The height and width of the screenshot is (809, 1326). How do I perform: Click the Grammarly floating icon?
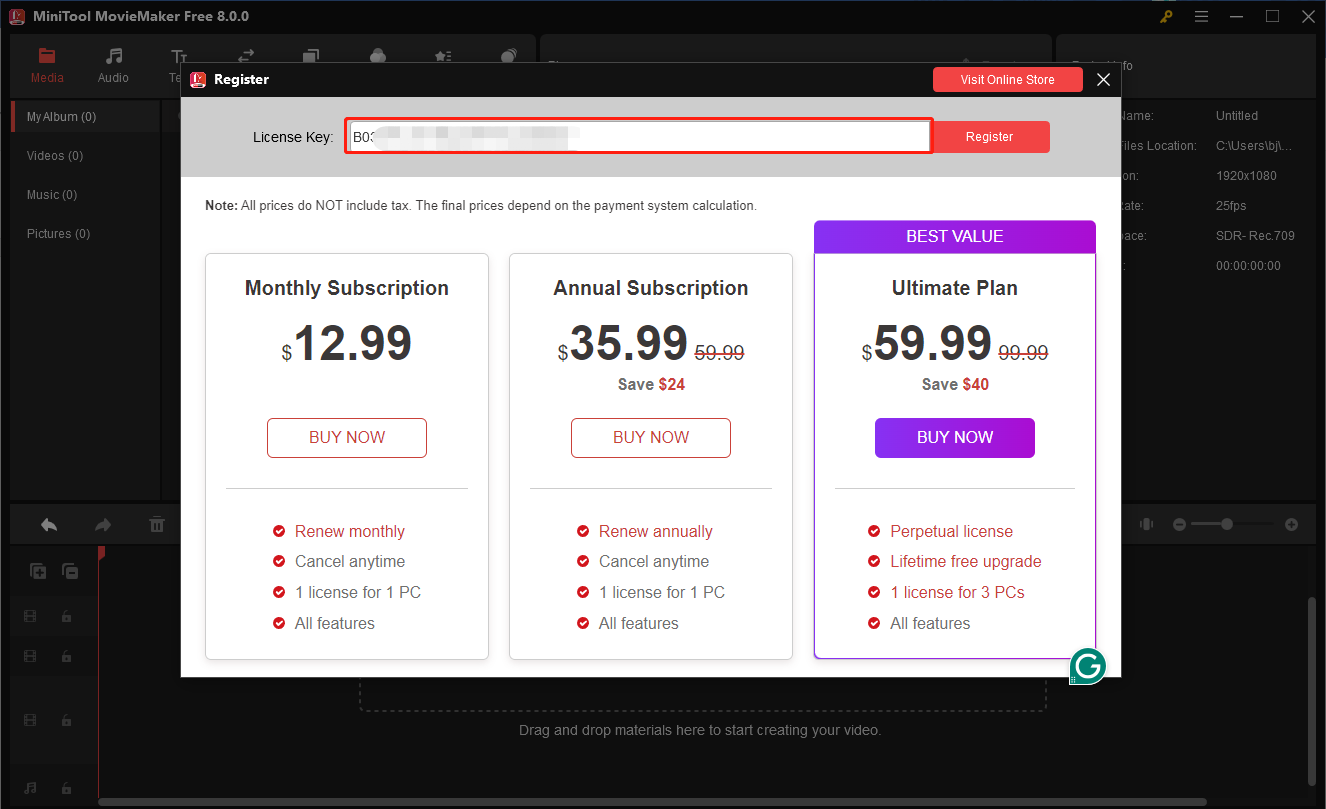coord(1087,665)
